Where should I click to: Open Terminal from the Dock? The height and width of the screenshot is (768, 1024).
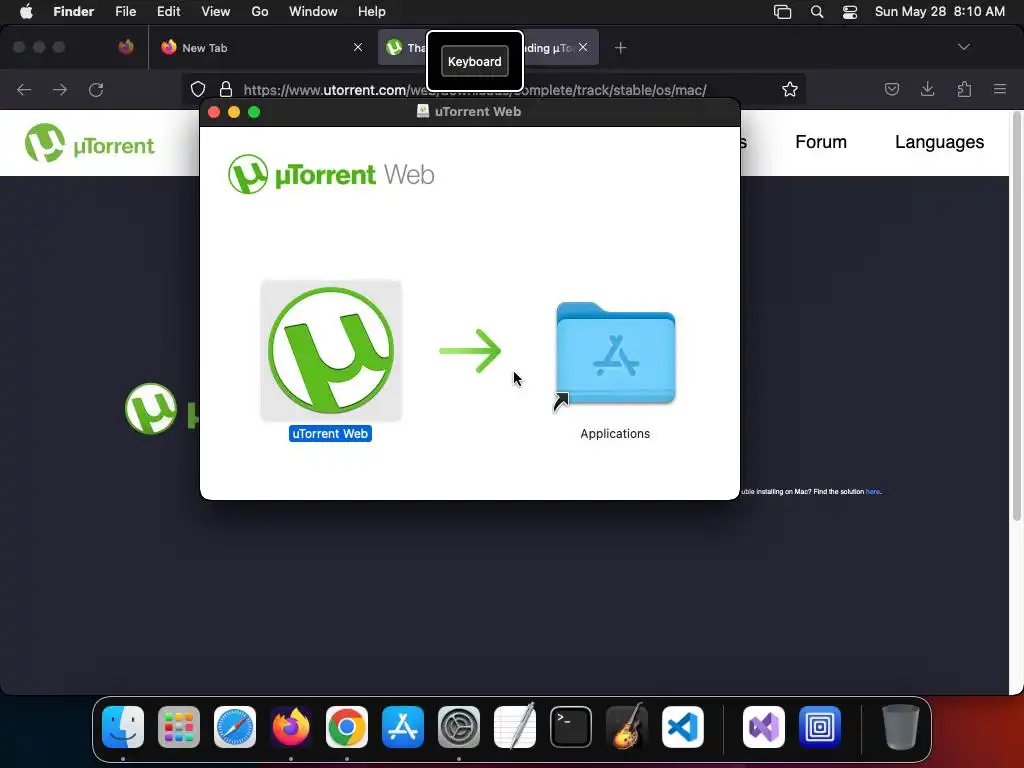[x=571, y=727]
